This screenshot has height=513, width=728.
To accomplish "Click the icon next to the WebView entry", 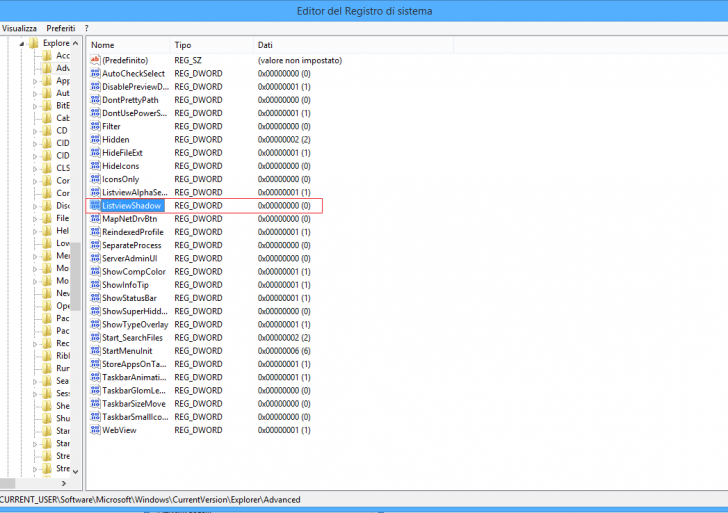I will click(x=95, y=430).
